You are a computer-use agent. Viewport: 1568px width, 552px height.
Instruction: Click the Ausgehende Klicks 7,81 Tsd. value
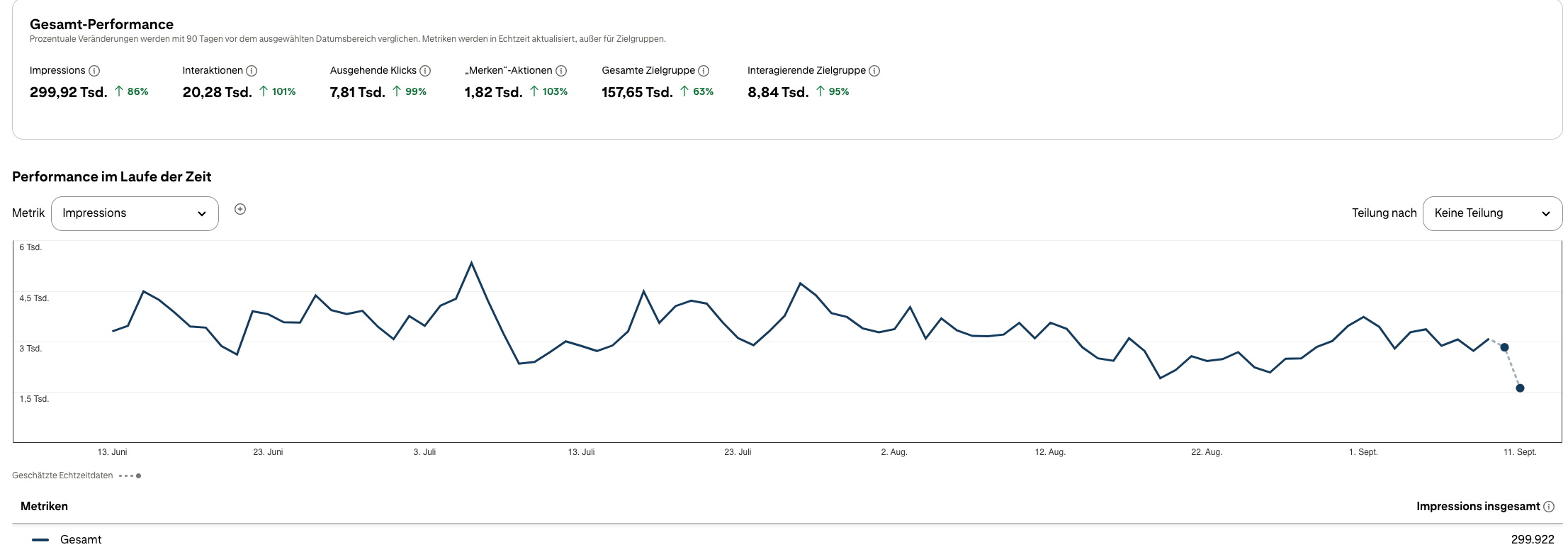358,92
